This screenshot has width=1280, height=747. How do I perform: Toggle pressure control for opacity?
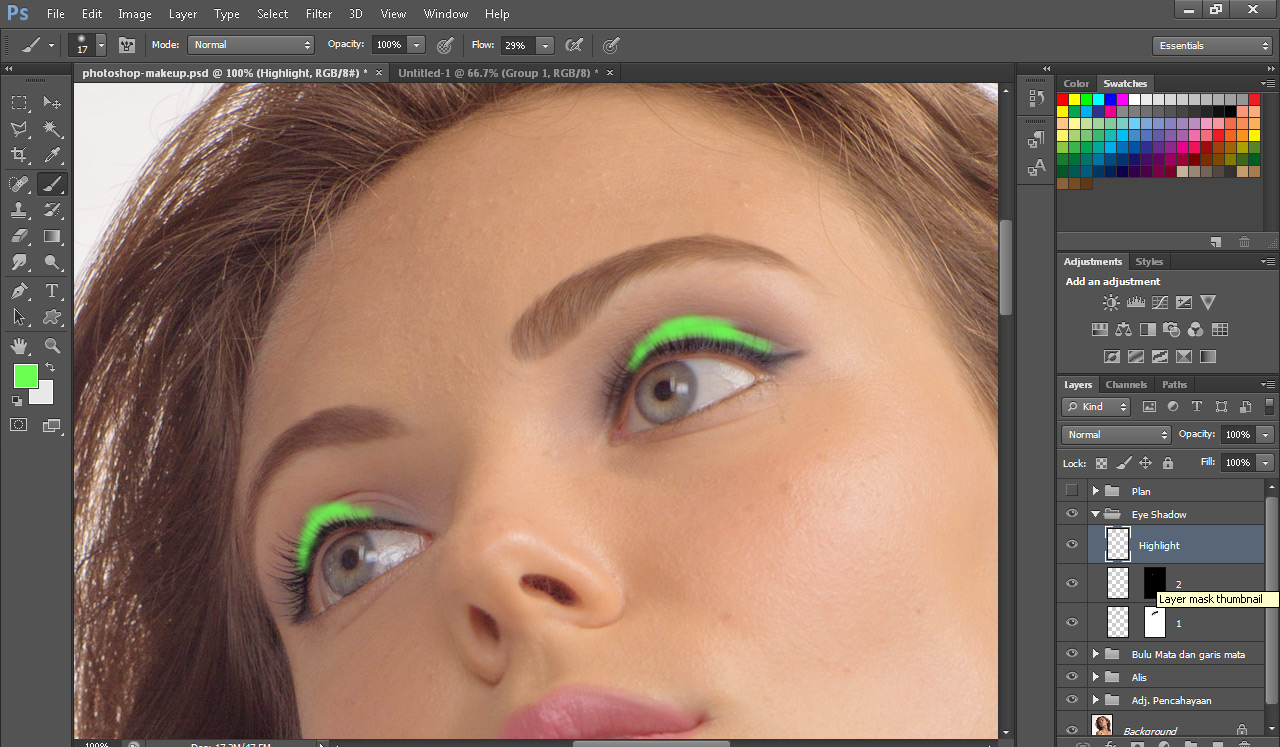click(445, 45)
